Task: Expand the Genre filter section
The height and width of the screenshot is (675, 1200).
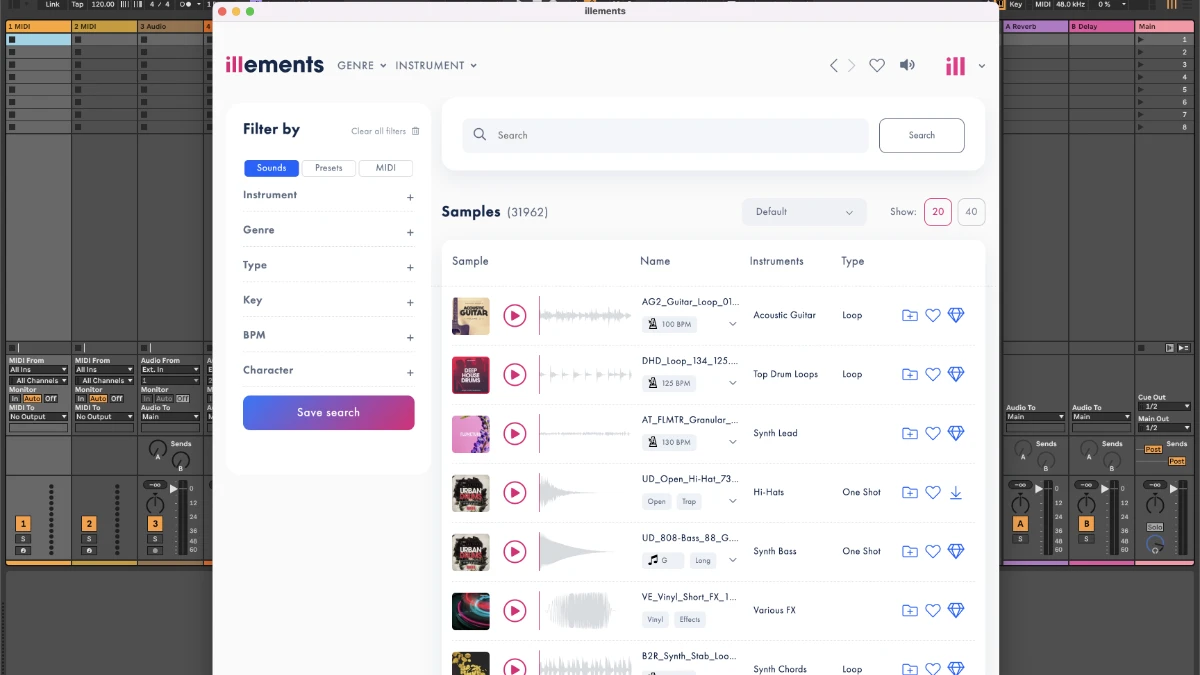Action: click(x=410, y=233)
